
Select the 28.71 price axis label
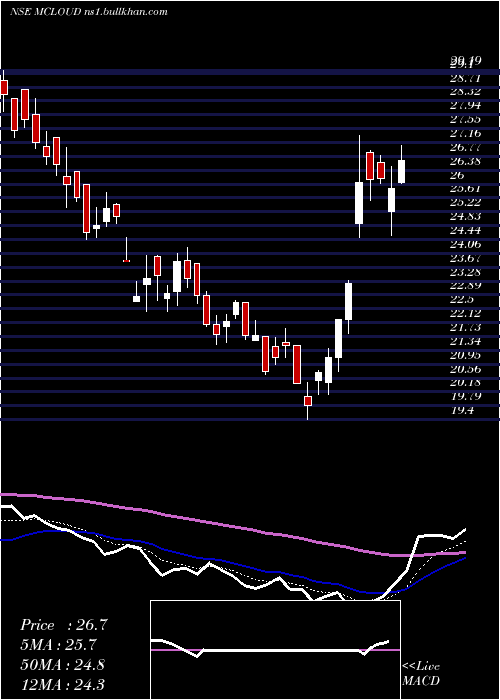pyautogui.click(x=465, y=79)
